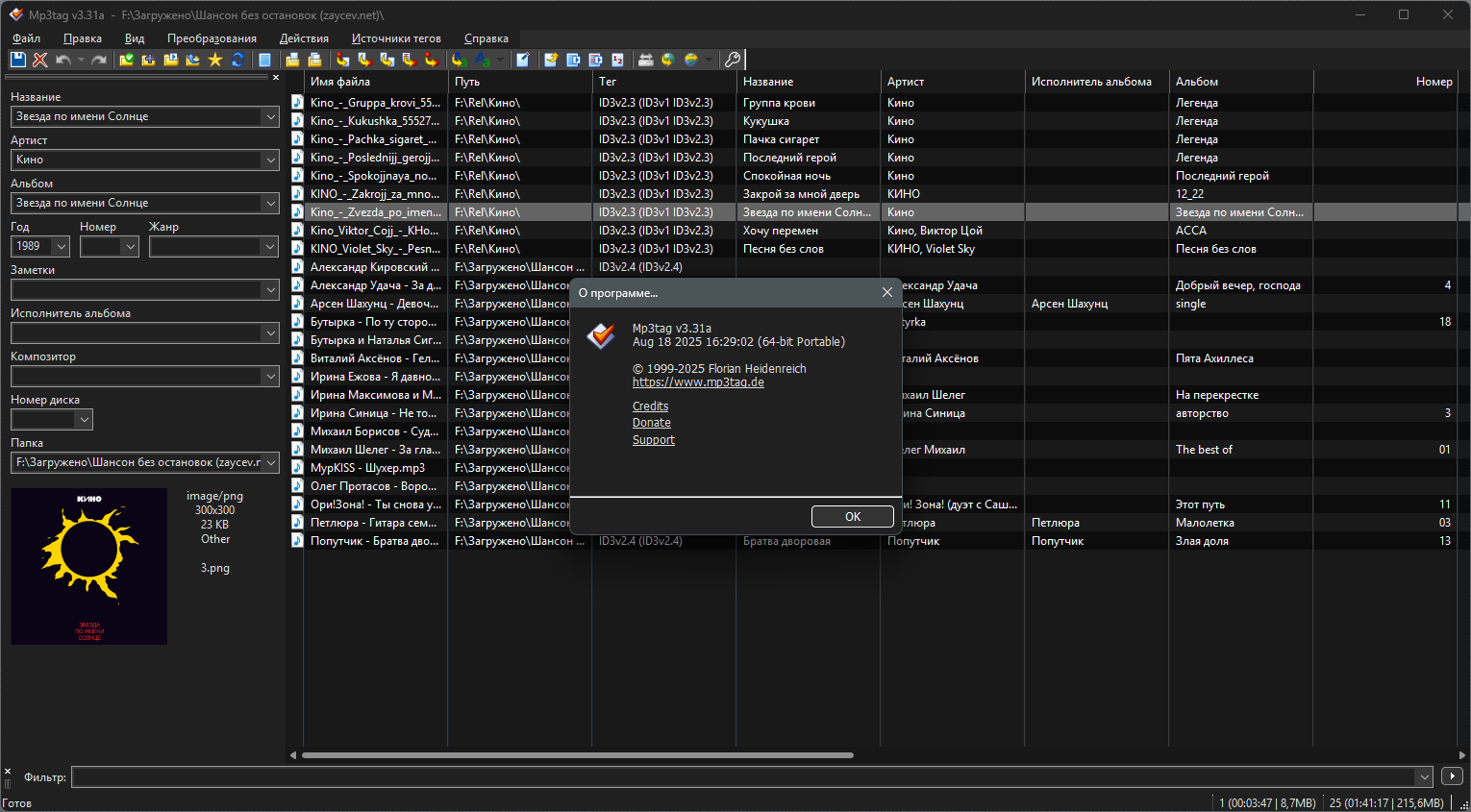Click the Extended tags pencil-sheet icon
Image resolution: width=1471 pixels, height=812 pixels.
coord(523,60)
